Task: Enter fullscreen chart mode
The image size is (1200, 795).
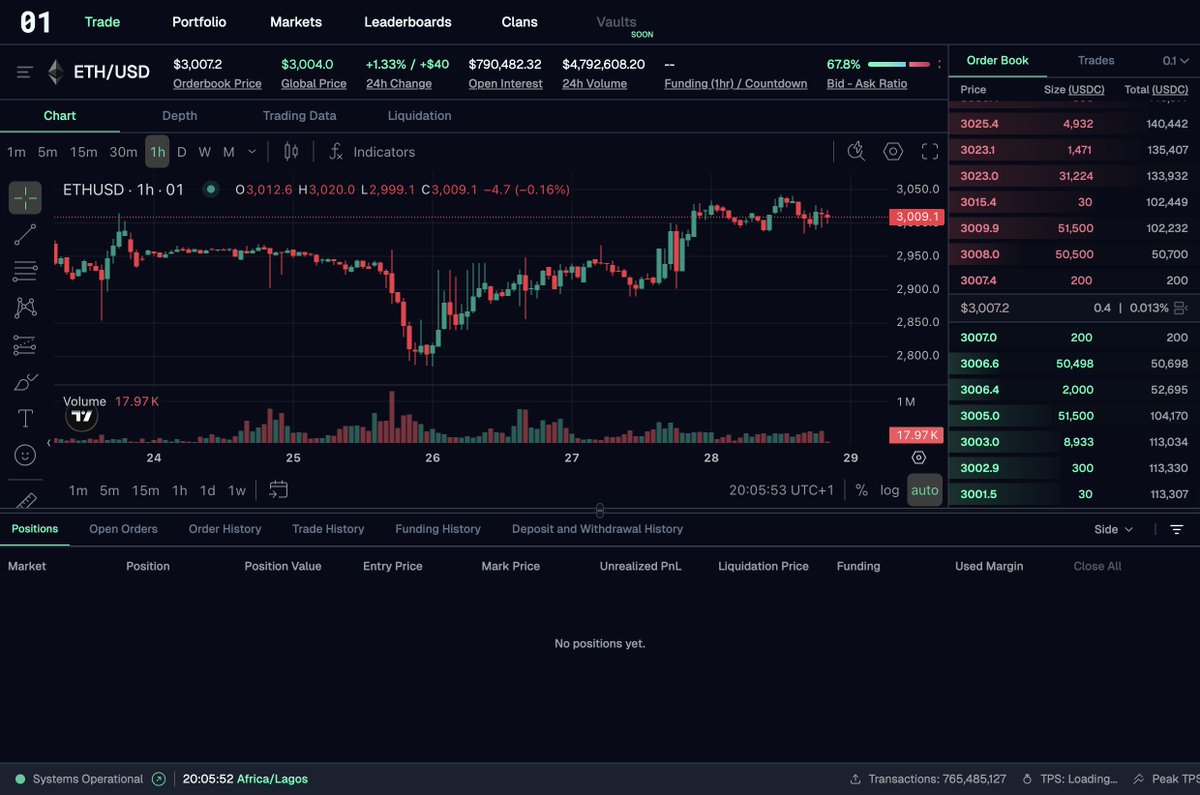Action: (x=930, y=152)
